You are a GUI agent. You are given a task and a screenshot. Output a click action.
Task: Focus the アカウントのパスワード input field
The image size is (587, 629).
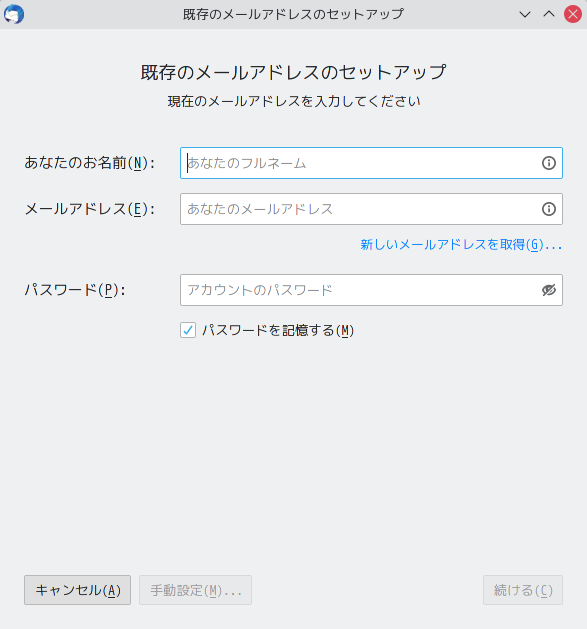point(371,290)
